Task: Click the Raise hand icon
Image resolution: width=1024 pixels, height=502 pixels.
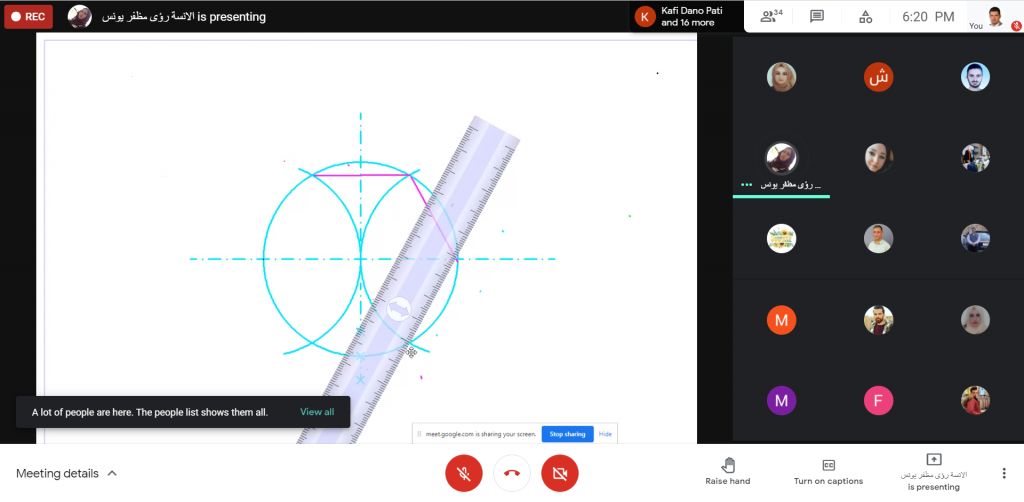Action: coord(728,465)
